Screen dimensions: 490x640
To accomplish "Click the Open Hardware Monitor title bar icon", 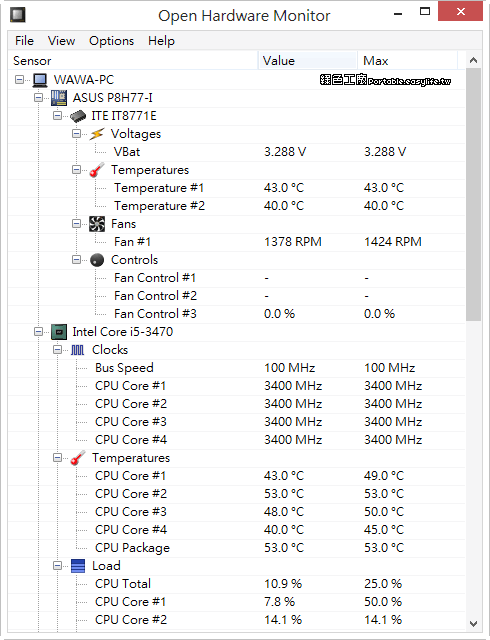I will pos(18,15).
